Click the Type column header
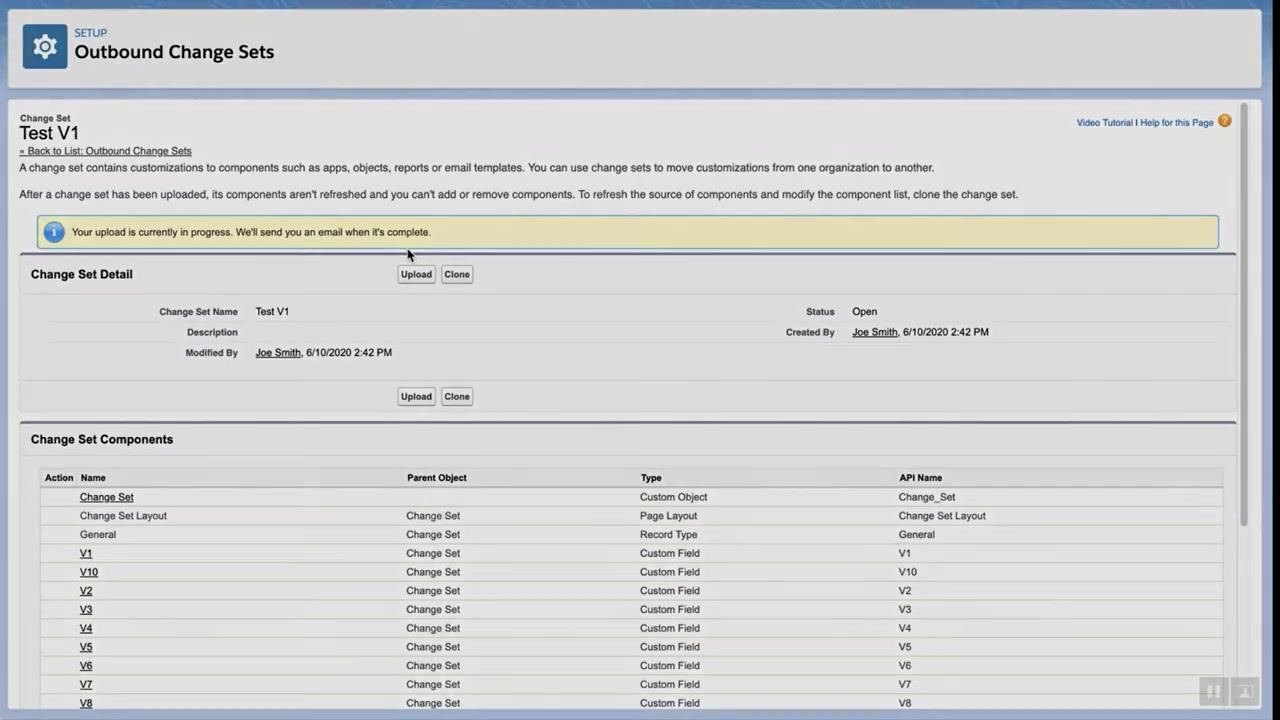This screenshot has height=720, width=1280. point(651,478)
